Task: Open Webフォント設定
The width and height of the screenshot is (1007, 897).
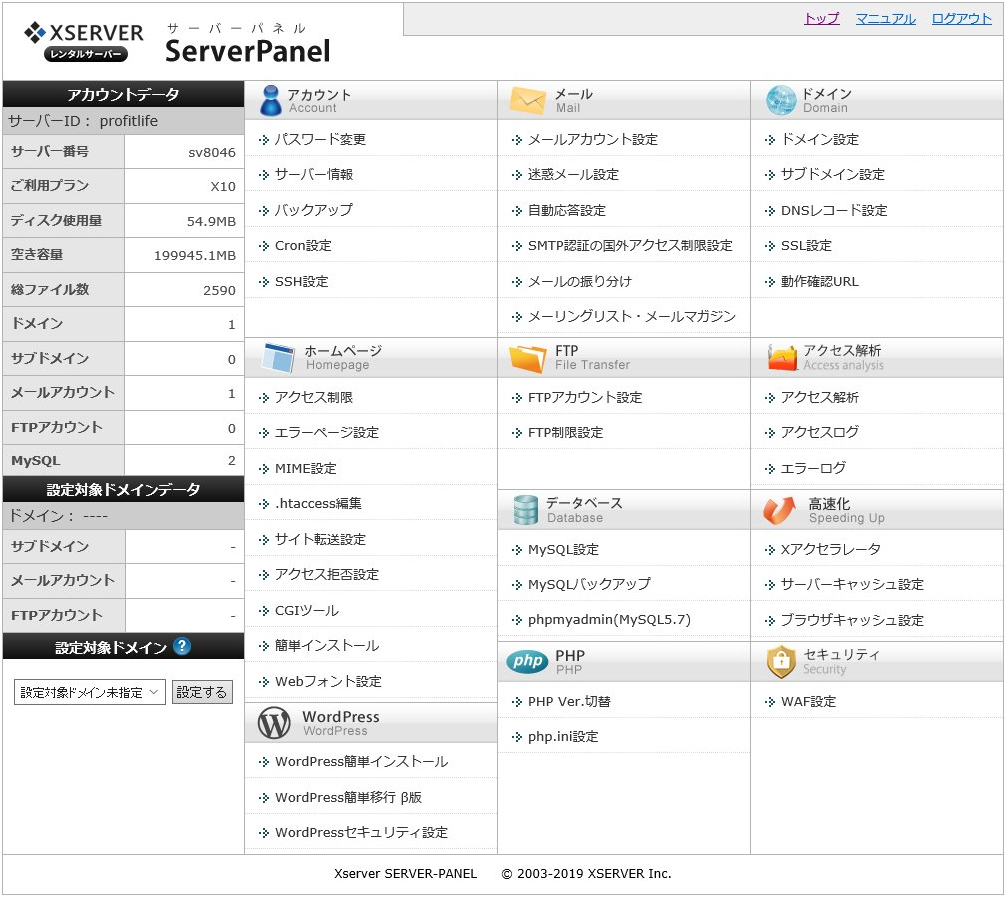Action: click(328, 681)
